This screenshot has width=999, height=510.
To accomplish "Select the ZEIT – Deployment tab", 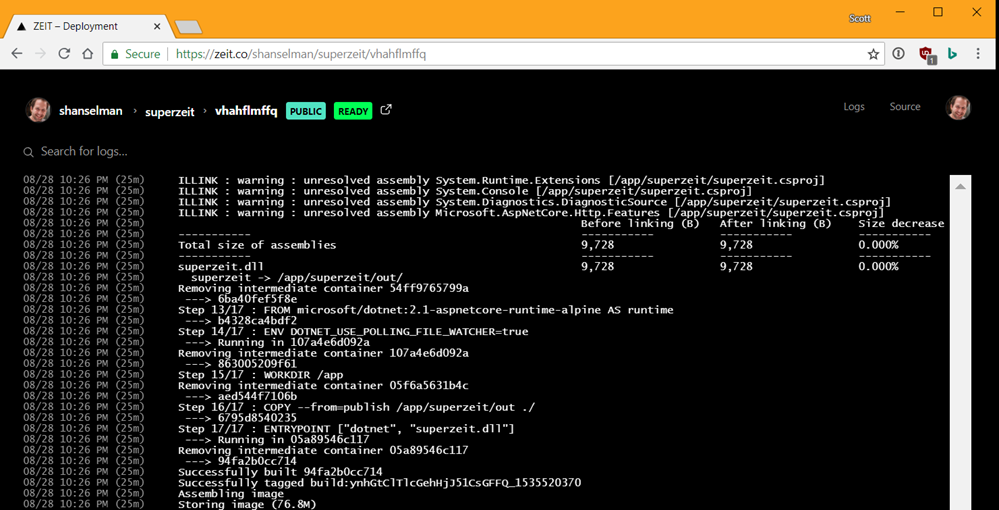I will click(x=87, y=26).
